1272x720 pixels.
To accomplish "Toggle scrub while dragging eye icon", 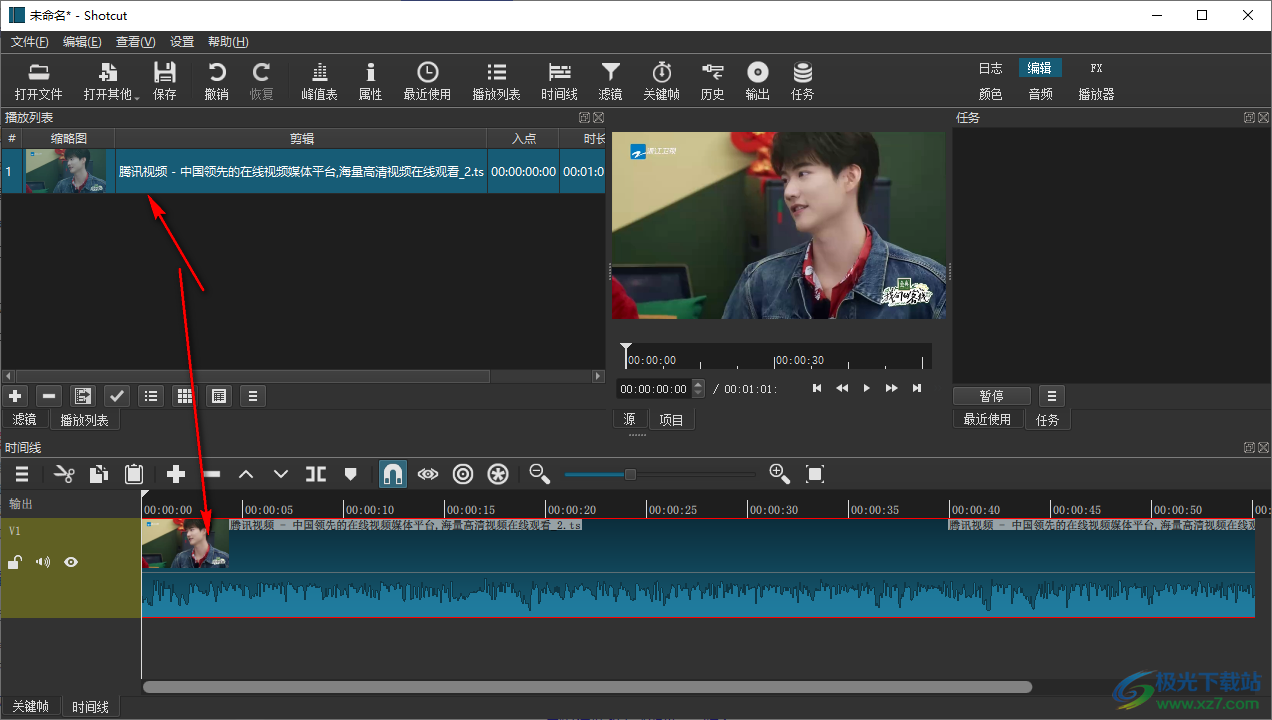I will click(428, 474).
